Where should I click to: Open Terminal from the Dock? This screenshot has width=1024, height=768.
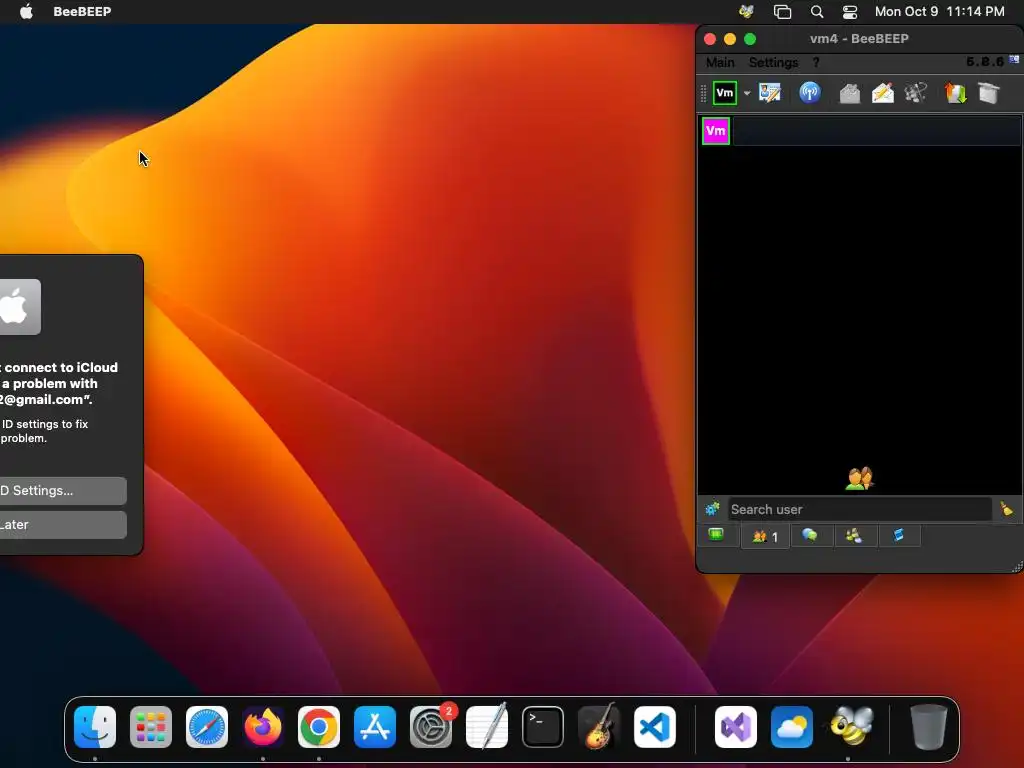pos(543,727)
